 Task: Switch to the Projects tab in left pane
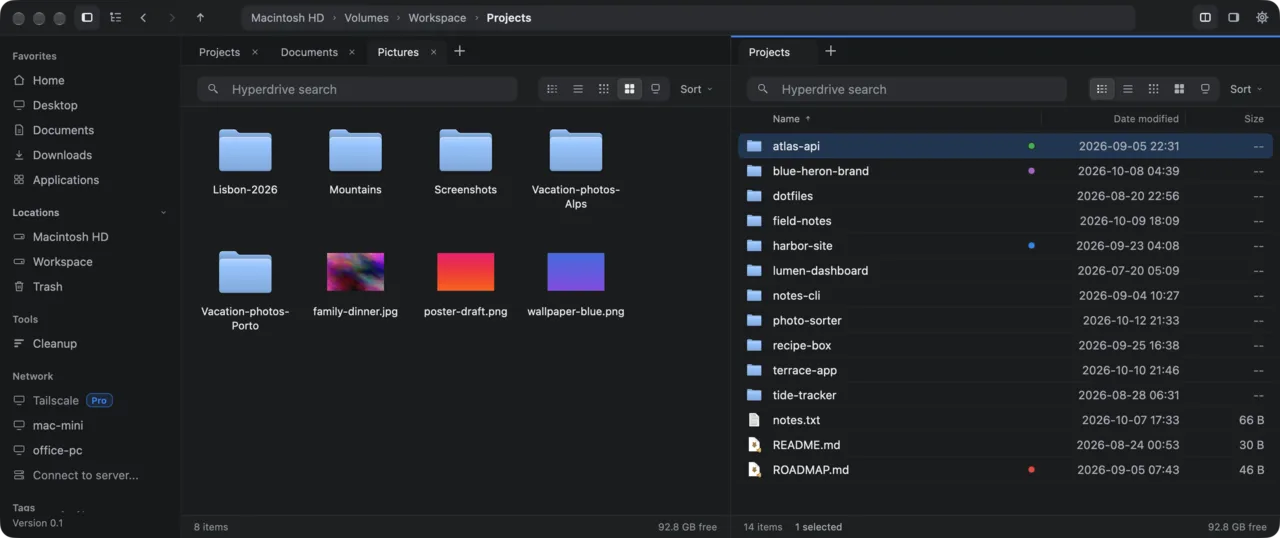click(x=219, y=52)
